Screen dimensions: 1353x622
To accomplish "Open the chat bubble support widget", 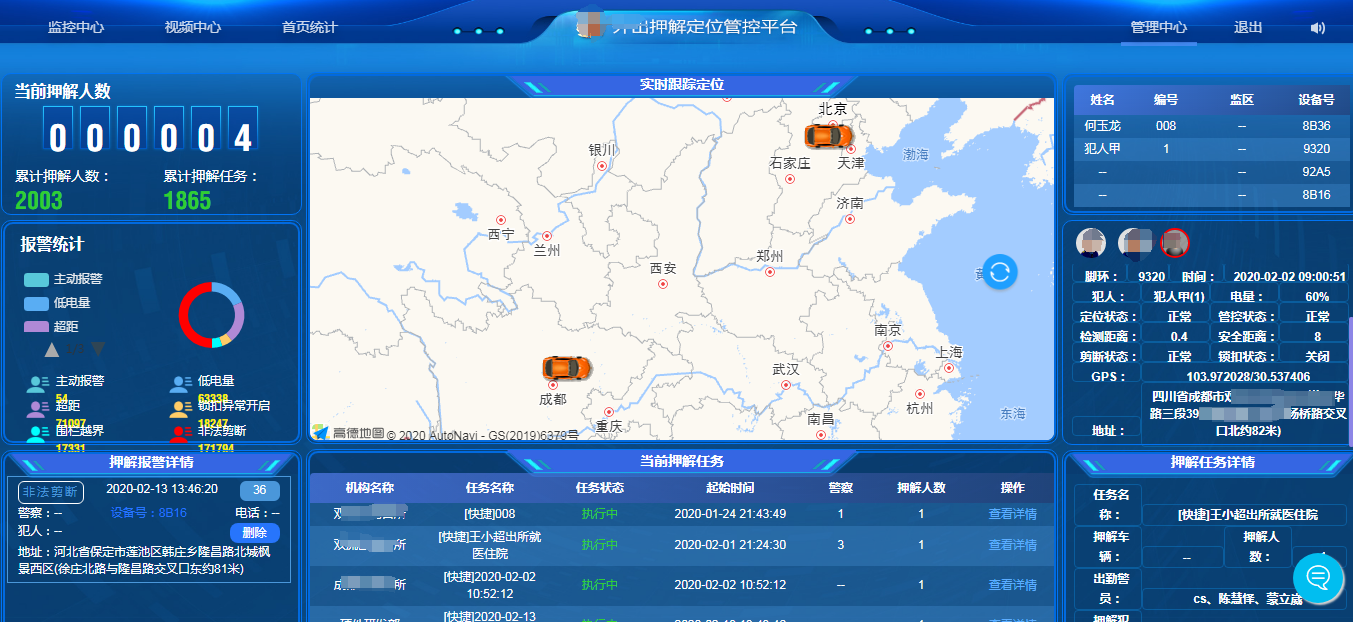I will coord(1318,577).
